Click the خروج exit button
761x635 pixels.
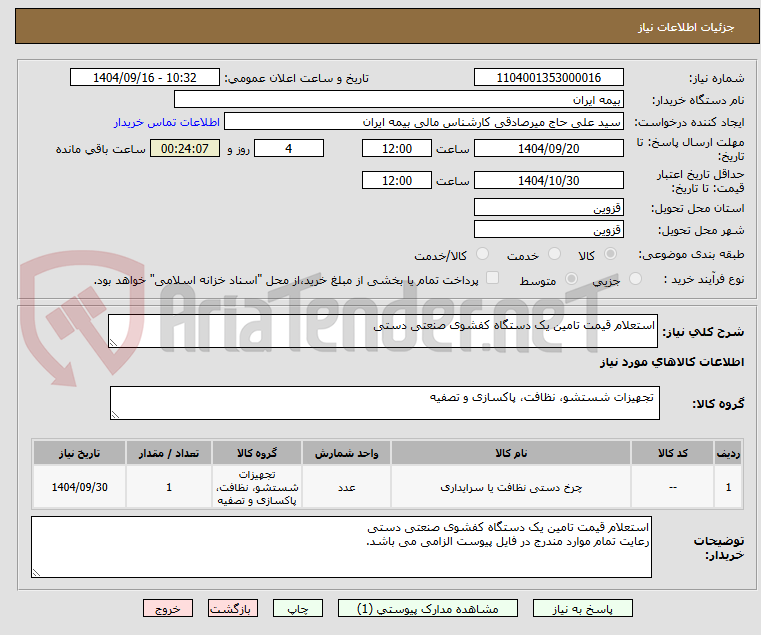[x=168, y=608]
